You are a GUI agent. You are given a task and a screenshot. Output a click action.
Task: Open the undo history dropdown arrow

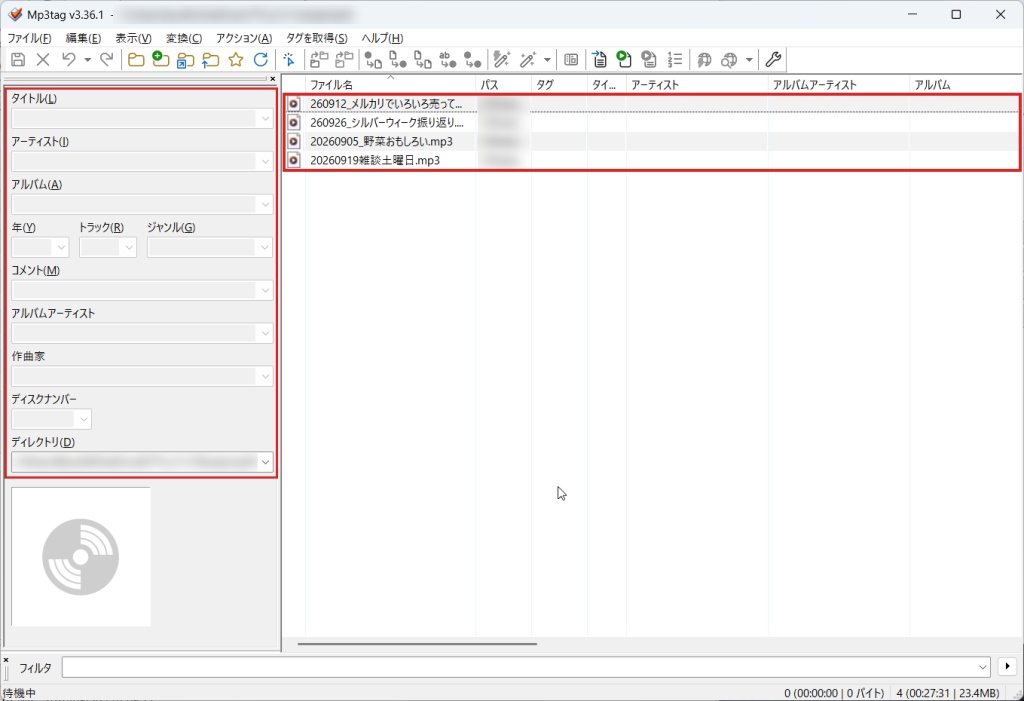(x=88, y=60)
